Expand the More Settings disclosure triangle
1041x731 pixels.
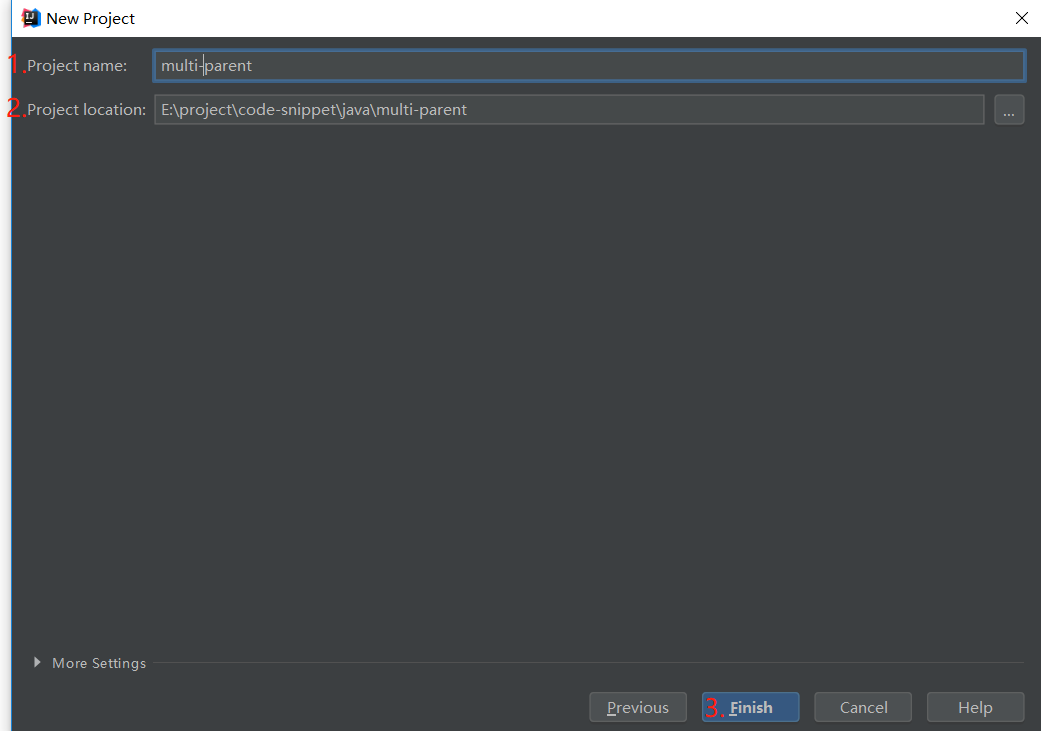[x=38, y=662]
